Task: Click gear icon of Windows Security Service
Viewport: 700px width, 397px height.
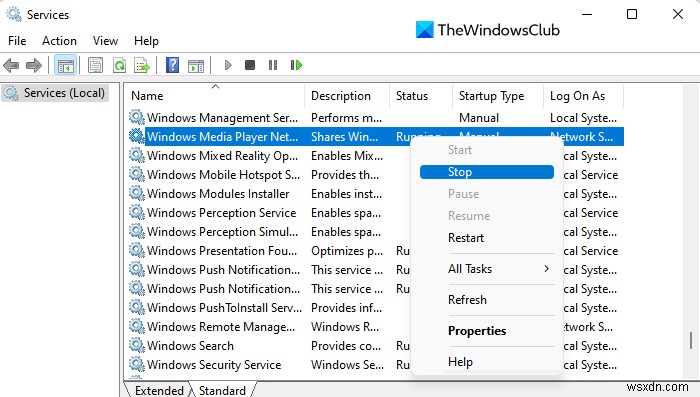Action: (x=137, y=364)
